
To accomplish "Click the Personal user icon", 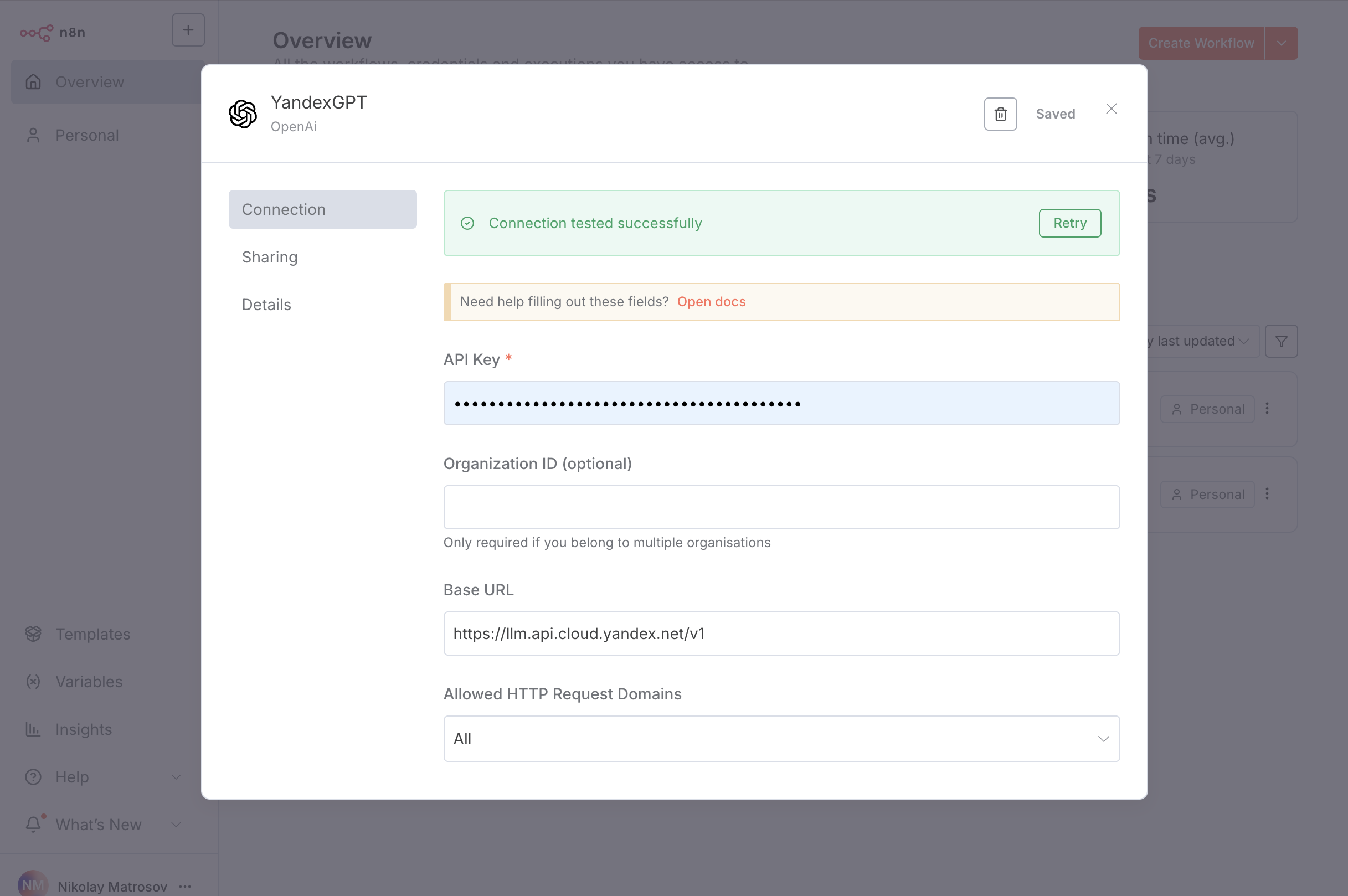I will [33, 136].
